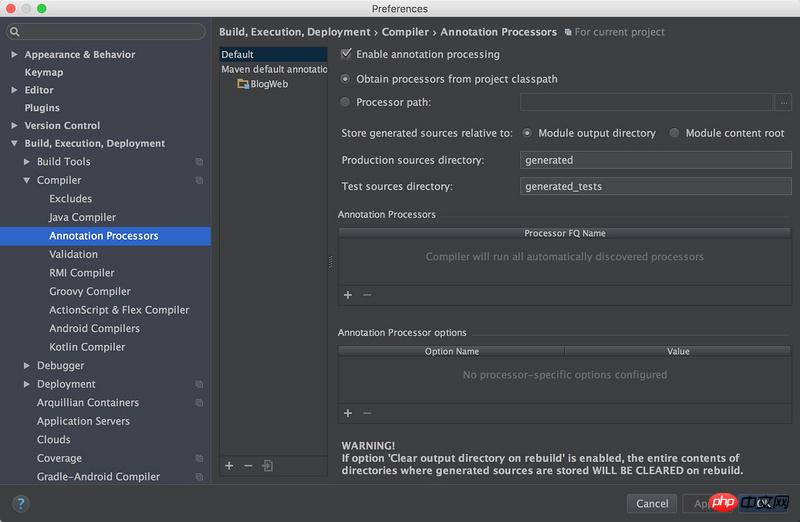Add an annotation processor FQ name
The image size is (800, 522).
[348, 295]
